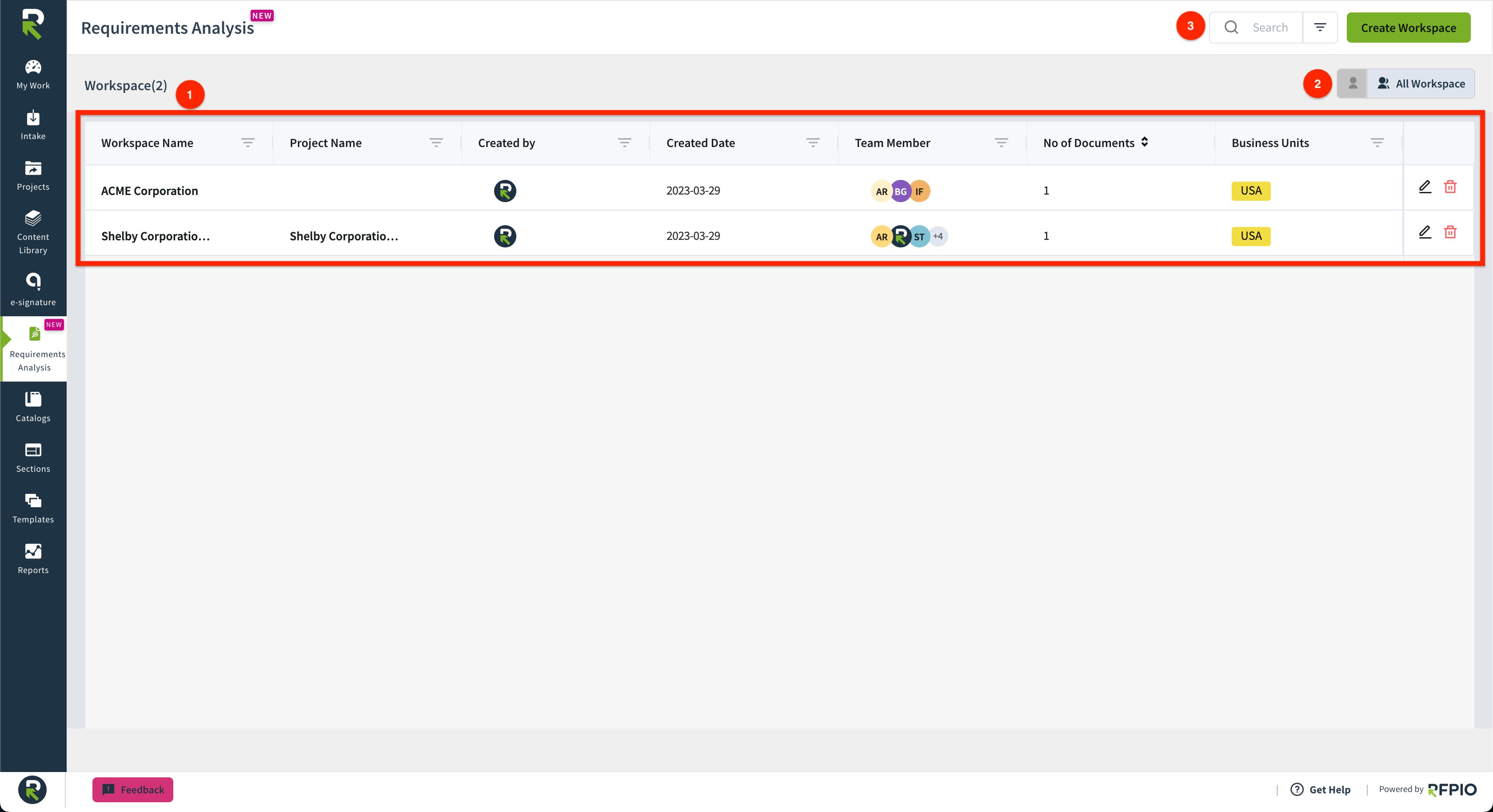Switch to My Workspace view
Image resolution: width=1493 pixels, height=812 pixels.
click(1352, 84)
